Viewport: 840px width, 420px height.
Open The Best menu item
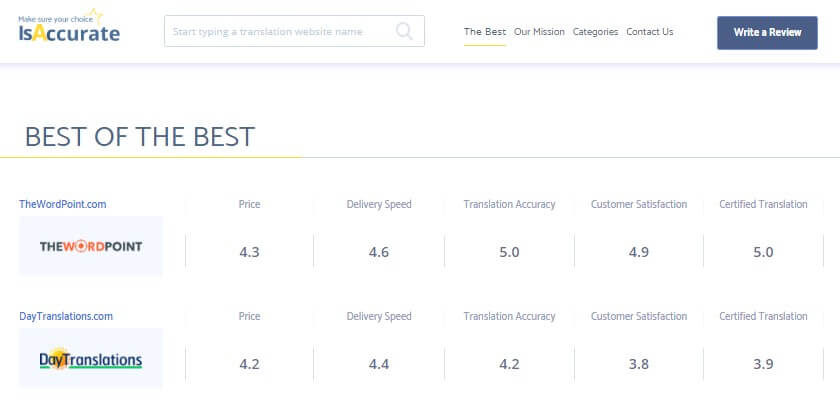pos(484,32)
